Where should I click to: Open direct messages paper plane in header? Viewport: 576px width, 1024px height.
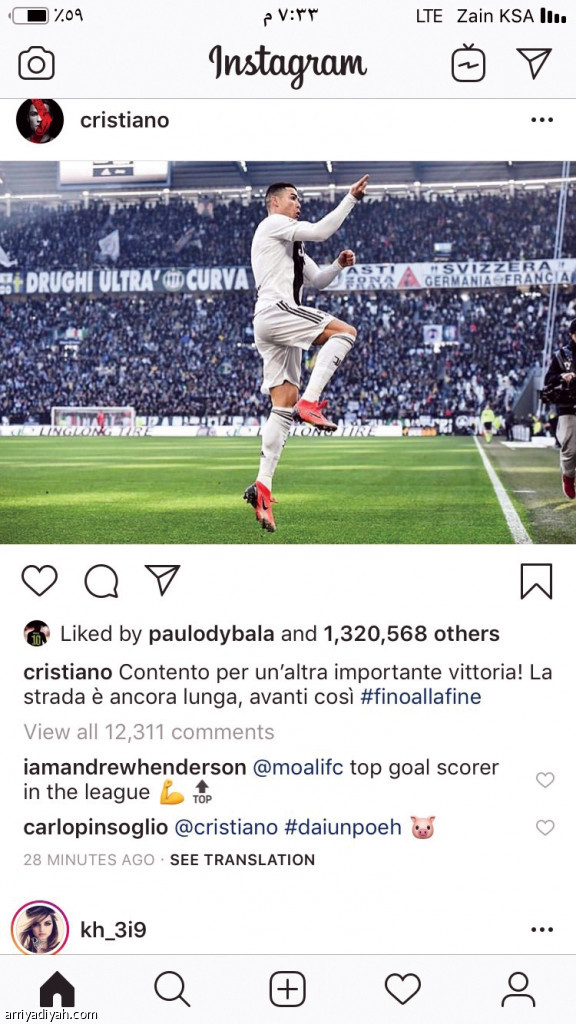[x=534, y=63]
